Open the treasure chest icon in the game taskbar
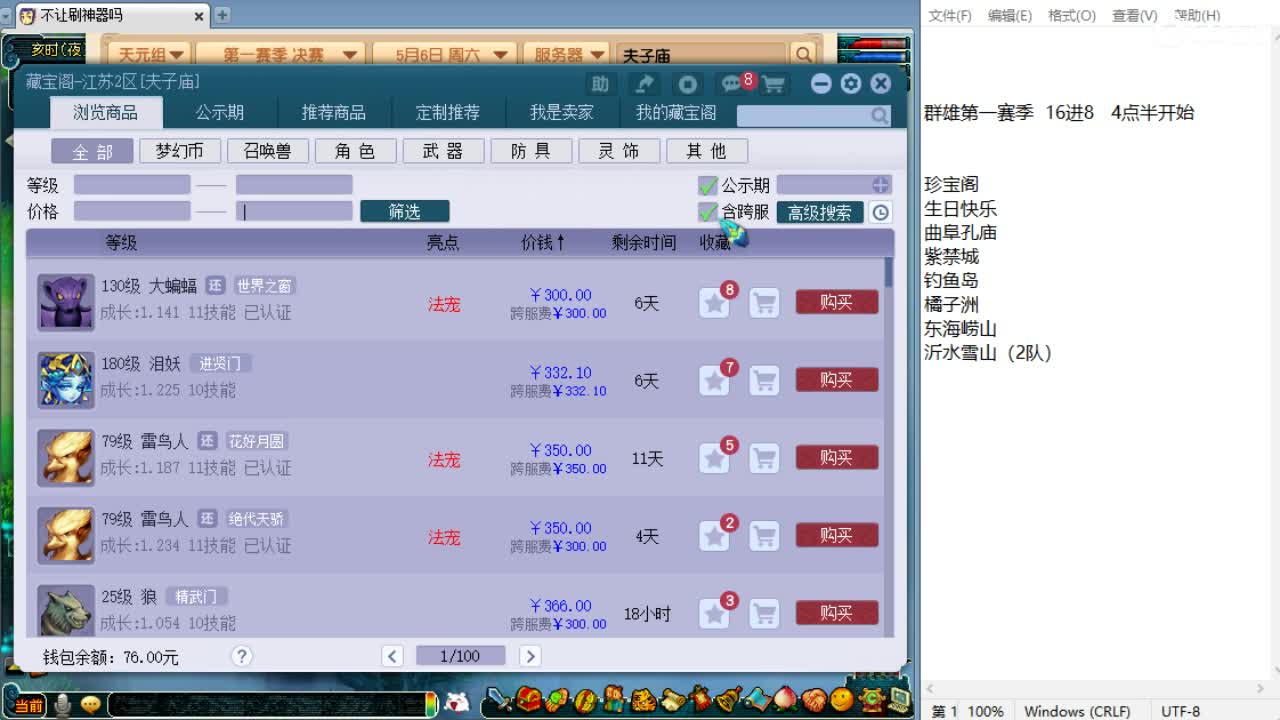The height and width of the screenshot is (720, 1280). (x=527, y=704)
